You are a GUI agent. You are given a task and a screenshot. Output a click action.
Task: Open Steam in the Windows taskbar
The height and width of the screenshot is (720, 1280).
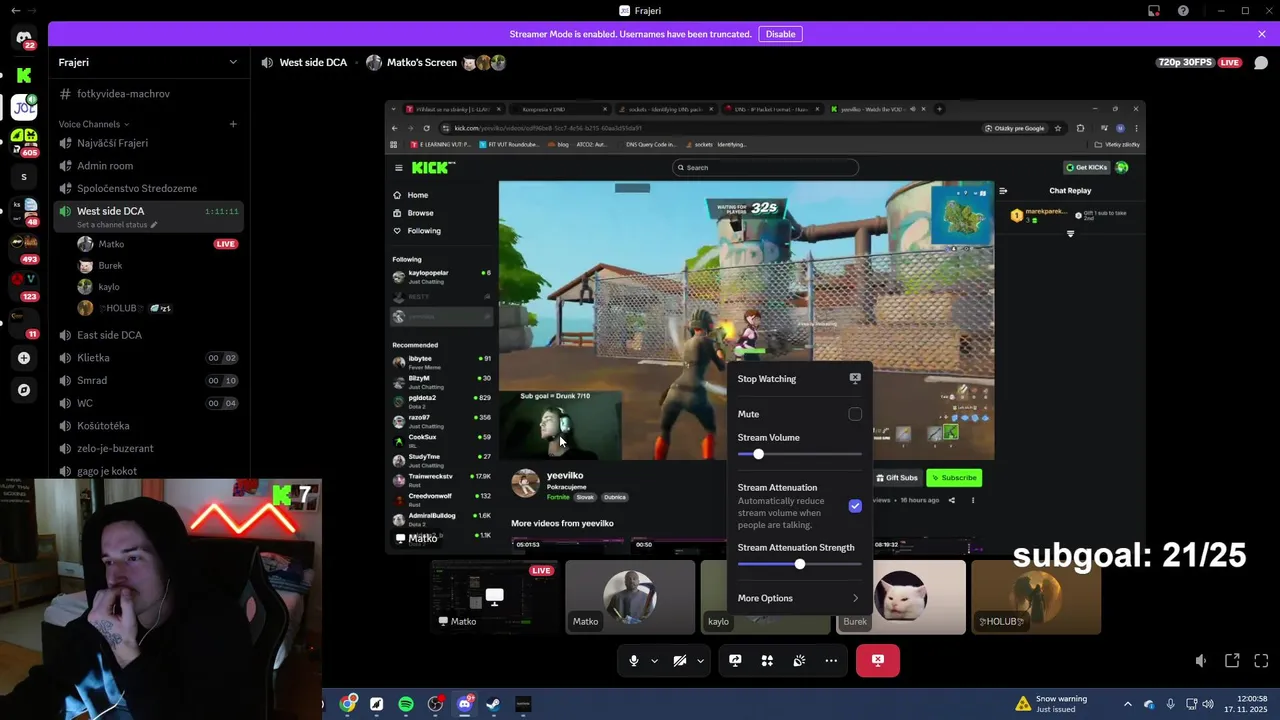point(493,704)
